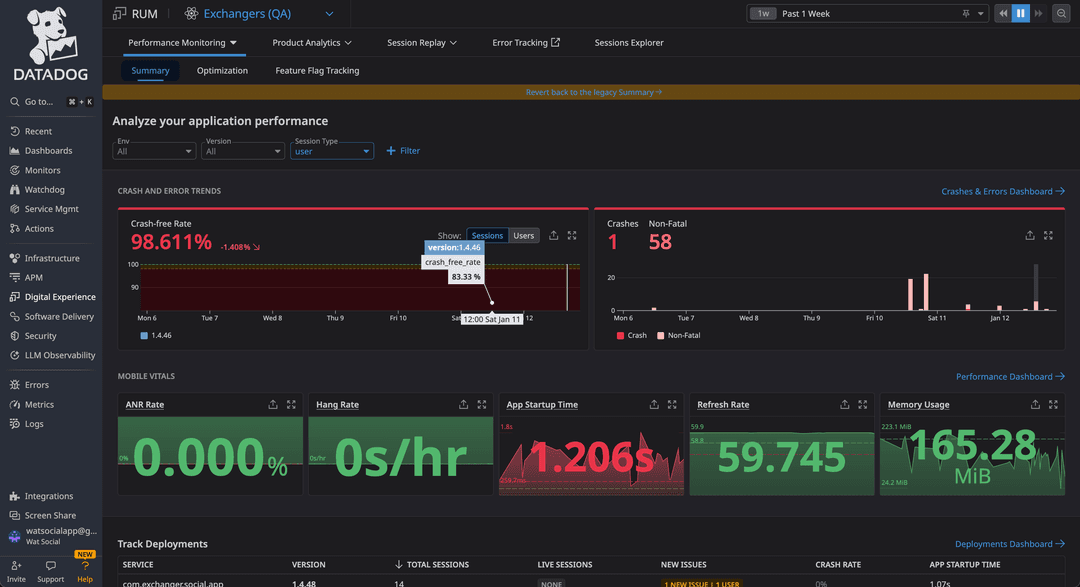This screenshot has height=587, width=1080.
Task: Switch to Optimization tab
Action: [x=222, y=70]
